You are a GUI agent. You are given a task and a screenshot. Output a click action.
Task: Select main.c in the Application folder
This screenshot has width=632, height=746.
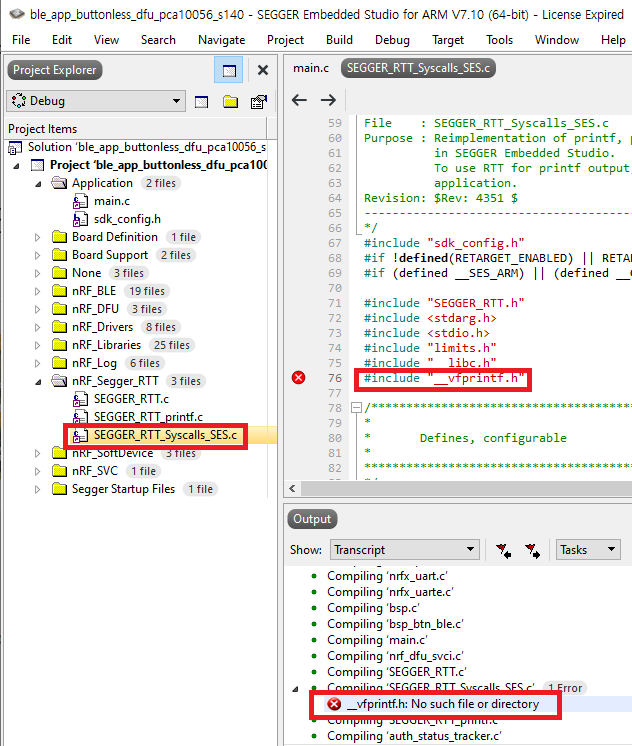tap(112, 201)
